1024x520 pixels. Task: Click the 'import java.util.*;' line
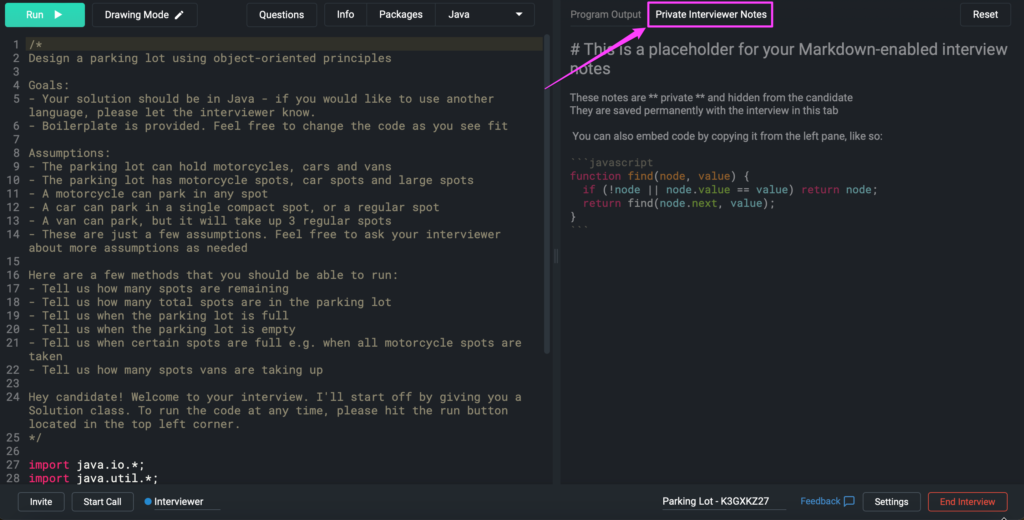click(x=93, y=478)
